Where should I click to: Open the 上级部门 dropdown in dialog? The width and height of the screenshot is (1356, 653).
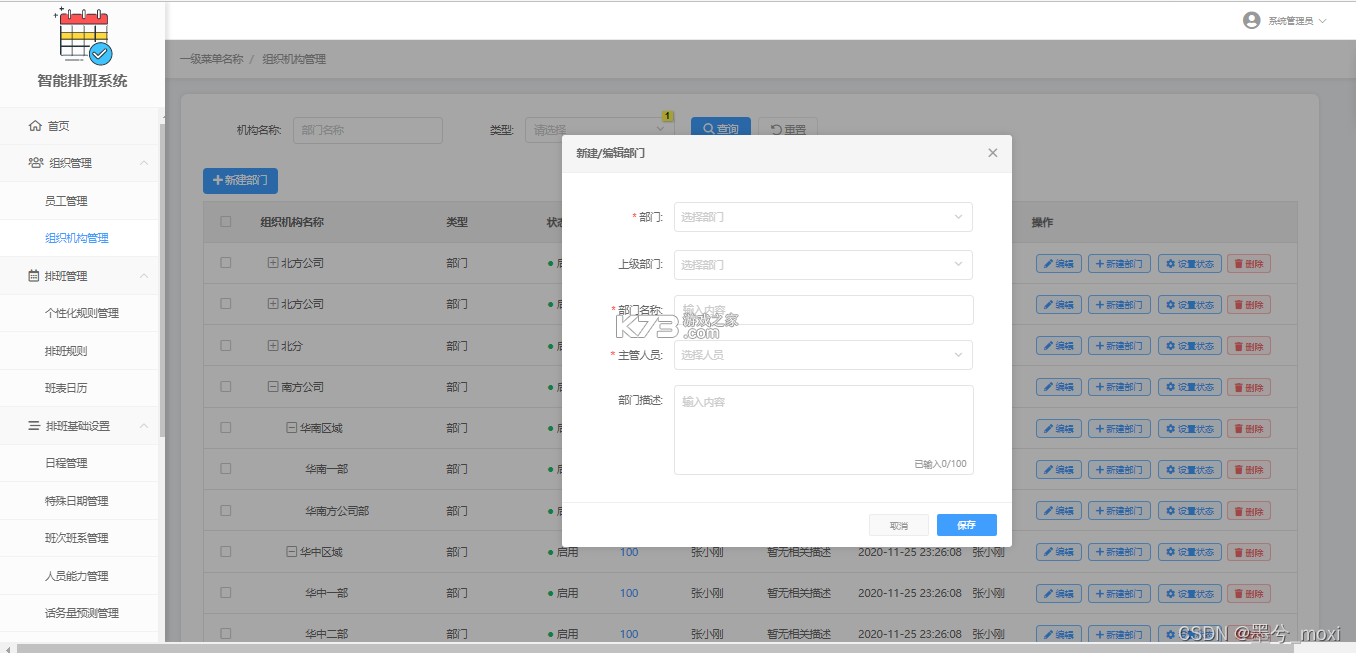coord(823,265)
